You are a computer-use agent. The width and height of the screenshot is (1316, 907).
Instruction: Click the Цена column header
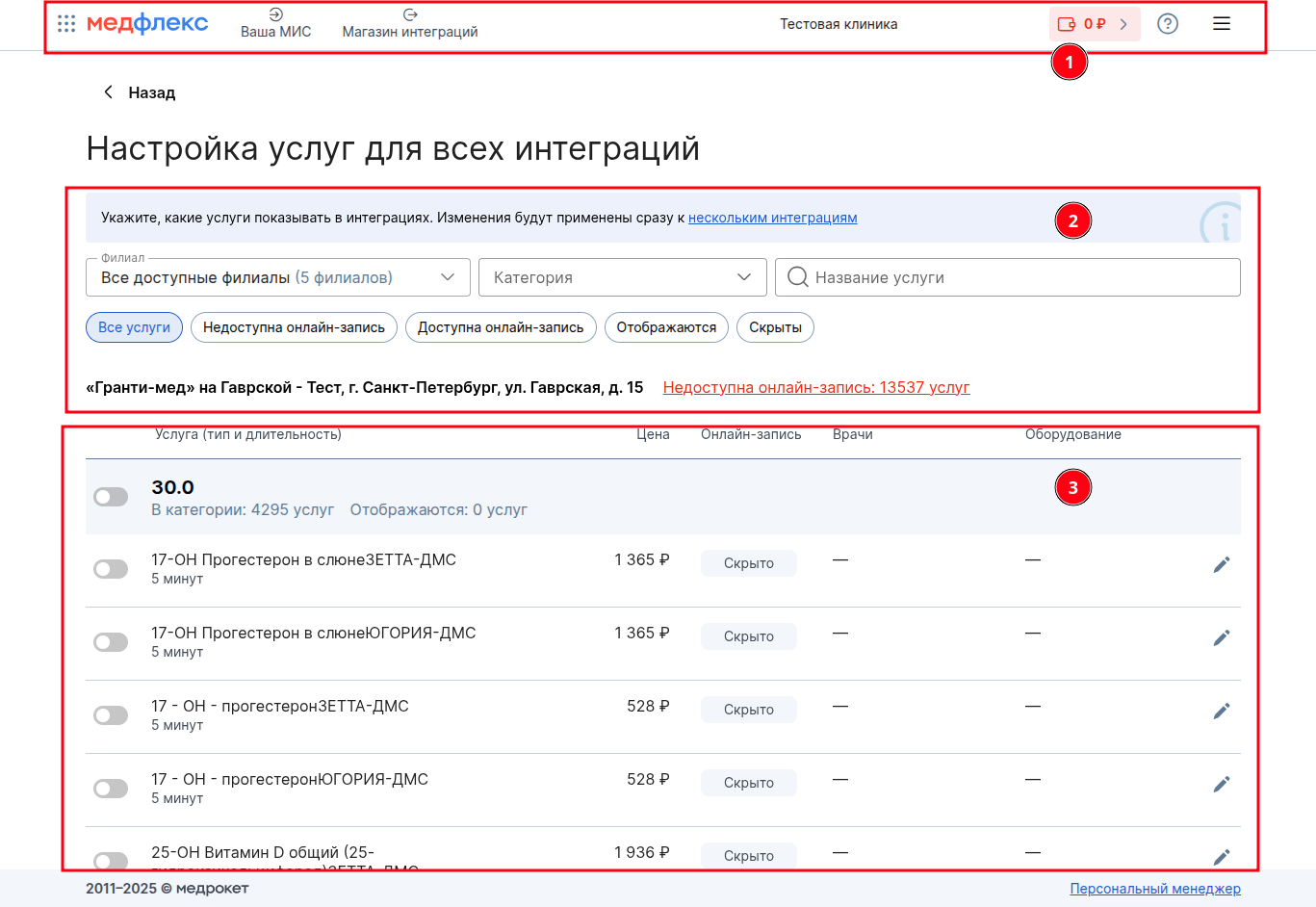pyautogui.click(x=653, y=434)
